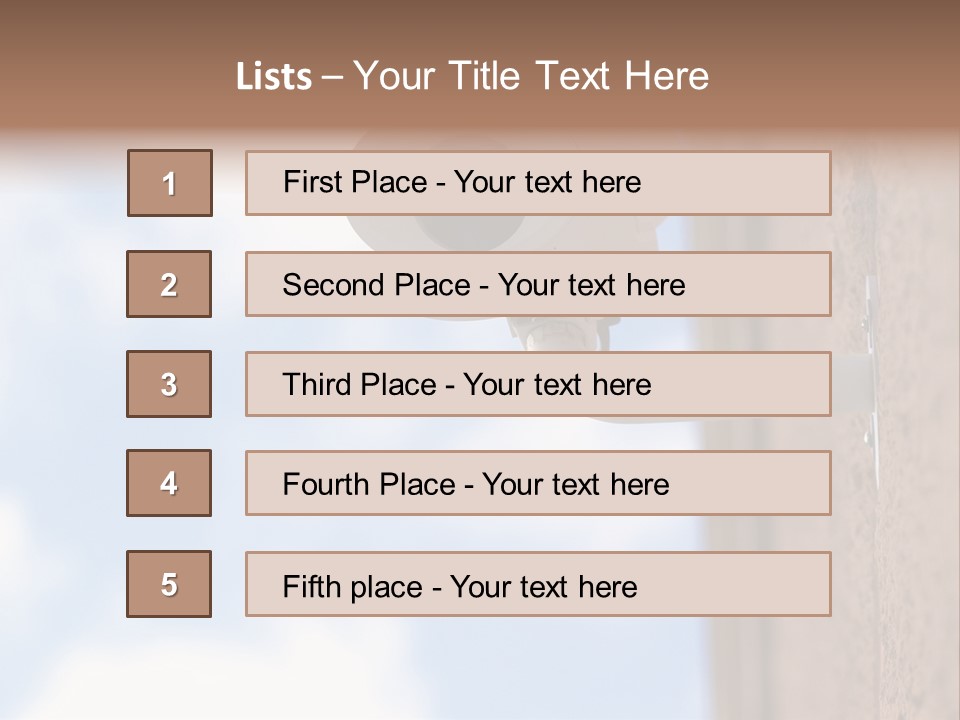Click the word "Fourth" in the list

tap(320, 485)
